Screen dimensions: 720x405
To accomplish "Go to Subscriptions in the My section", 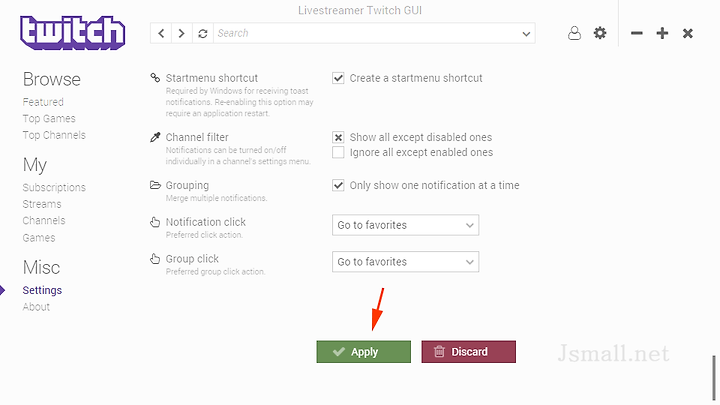I will [54, 187].
